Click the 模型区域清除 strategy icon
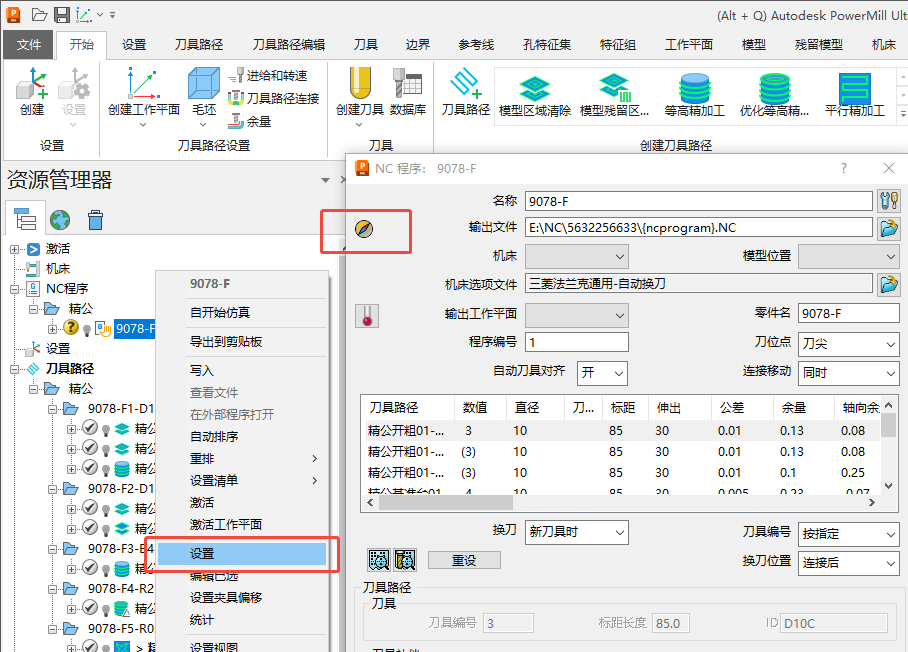The width and height of the screenshot is (908, 652). coord(534,88)
